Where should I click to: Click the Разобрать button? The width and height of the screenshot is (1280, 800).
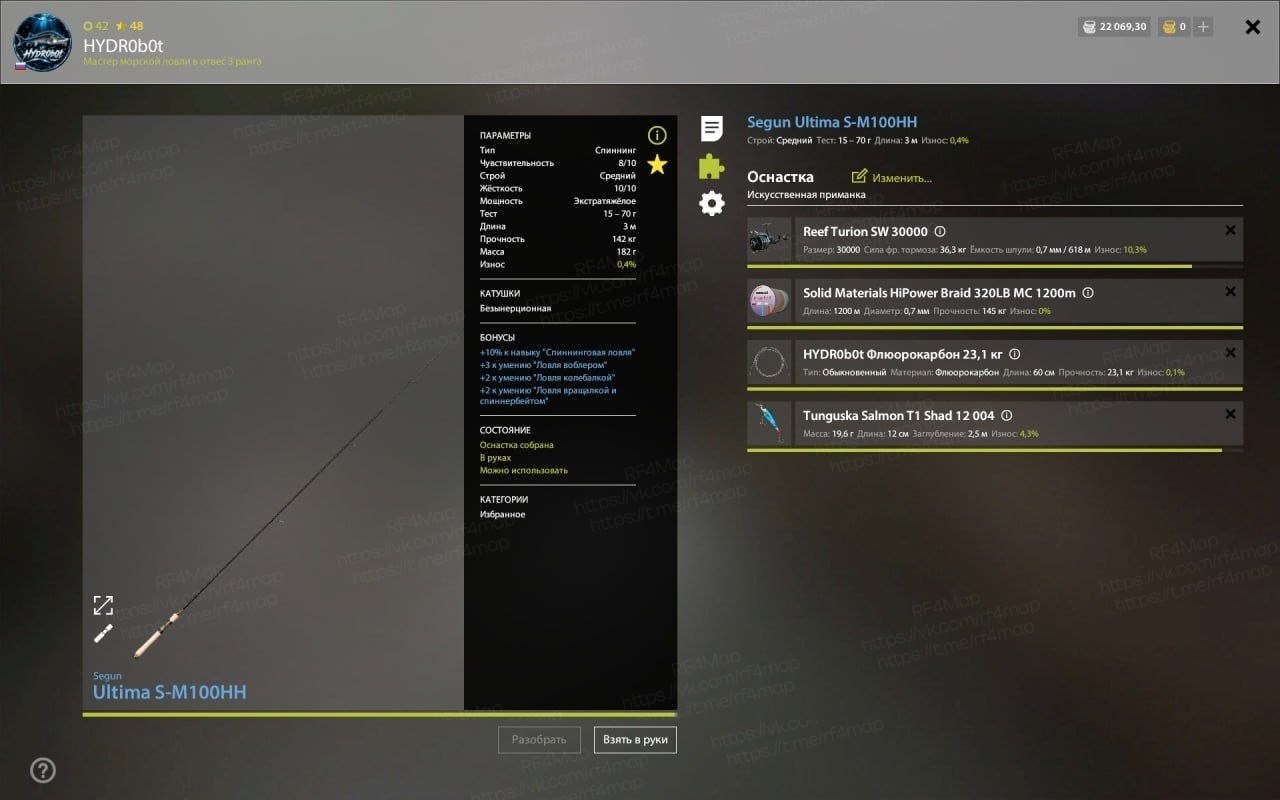pyautogui.click(x=539, y=740)
